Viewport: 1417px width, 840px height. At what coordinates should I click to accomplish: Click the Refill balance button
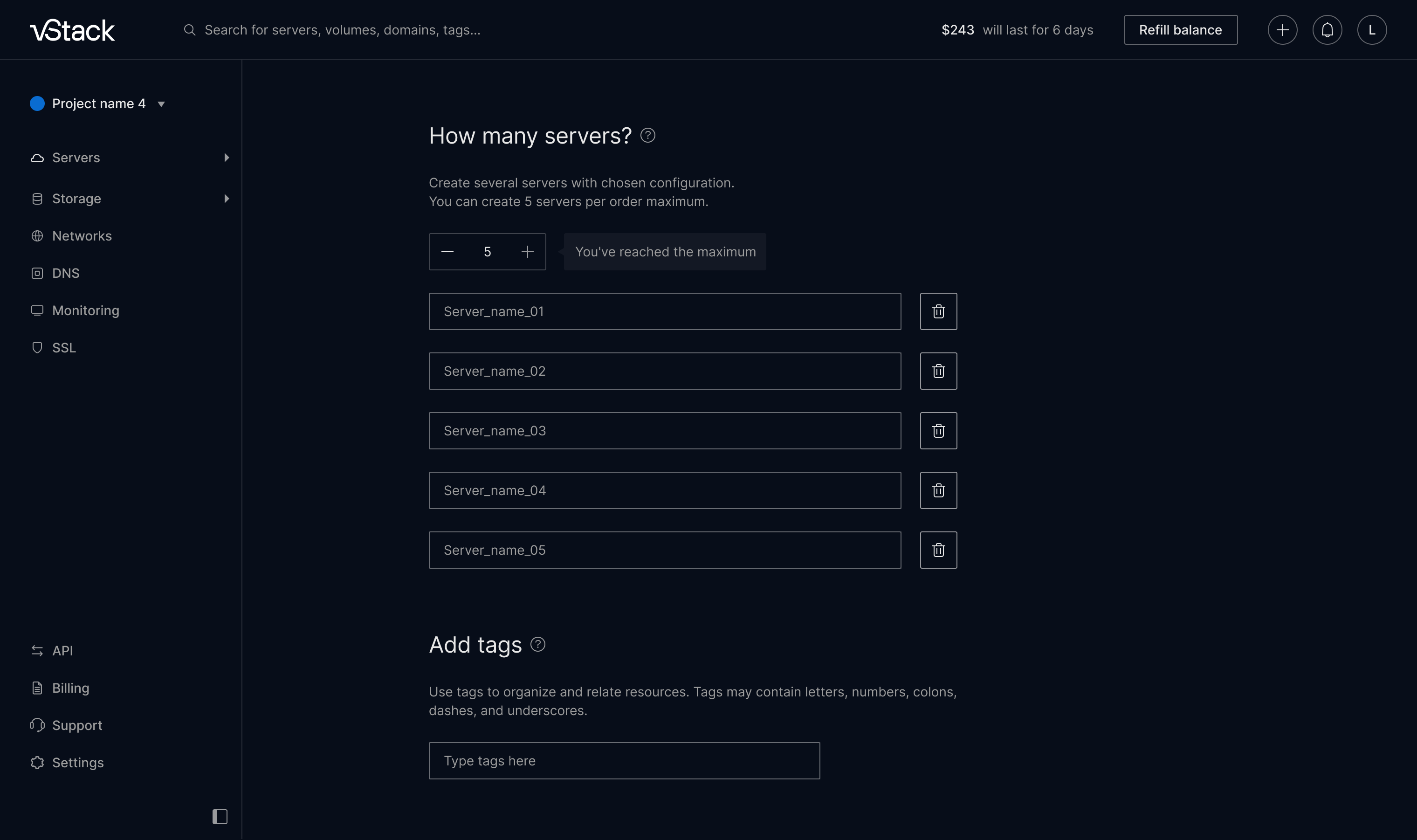[x=1181, y=30]
